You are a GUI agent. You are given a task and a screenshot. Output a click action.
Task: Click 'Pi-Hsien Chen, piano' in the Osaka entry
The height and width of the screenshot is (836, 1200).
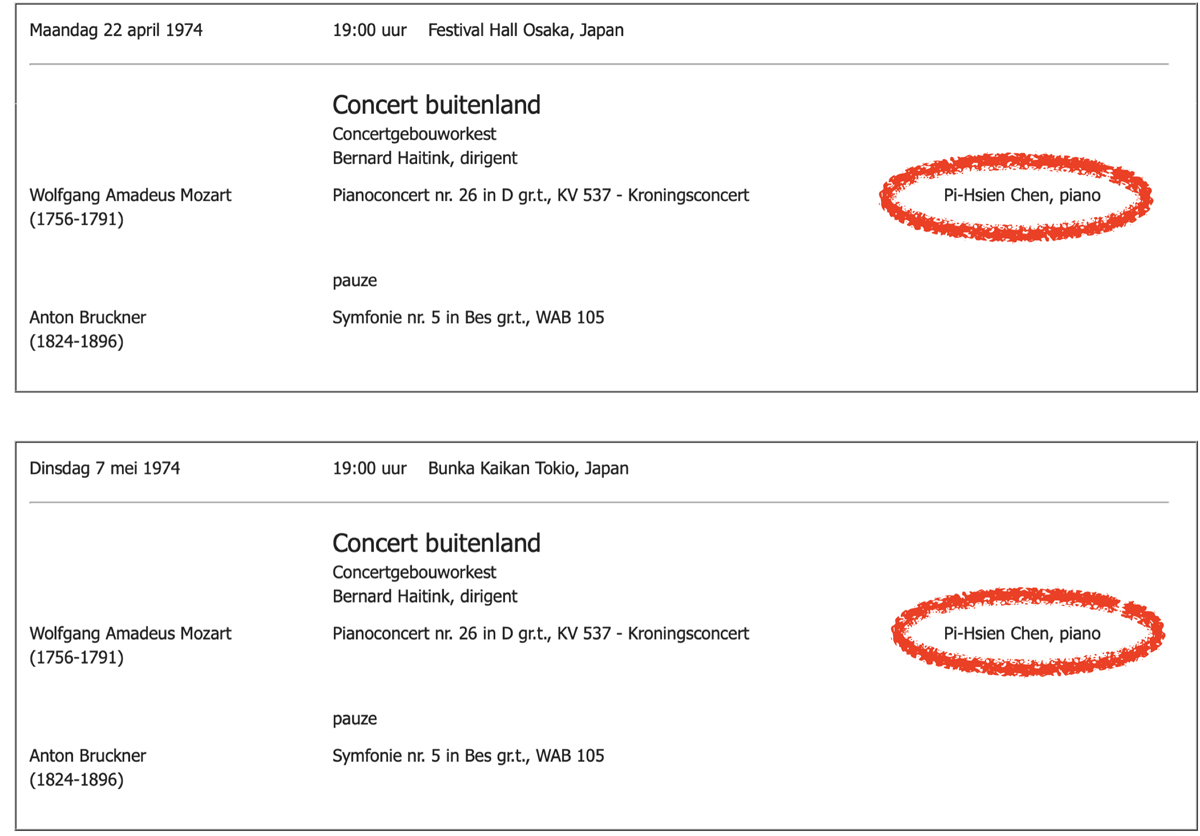1022,195
